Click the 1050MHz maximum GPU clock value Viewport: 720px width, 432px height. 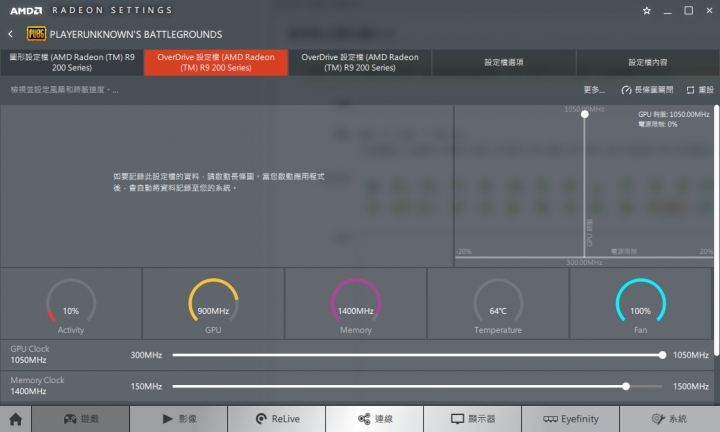691,355
